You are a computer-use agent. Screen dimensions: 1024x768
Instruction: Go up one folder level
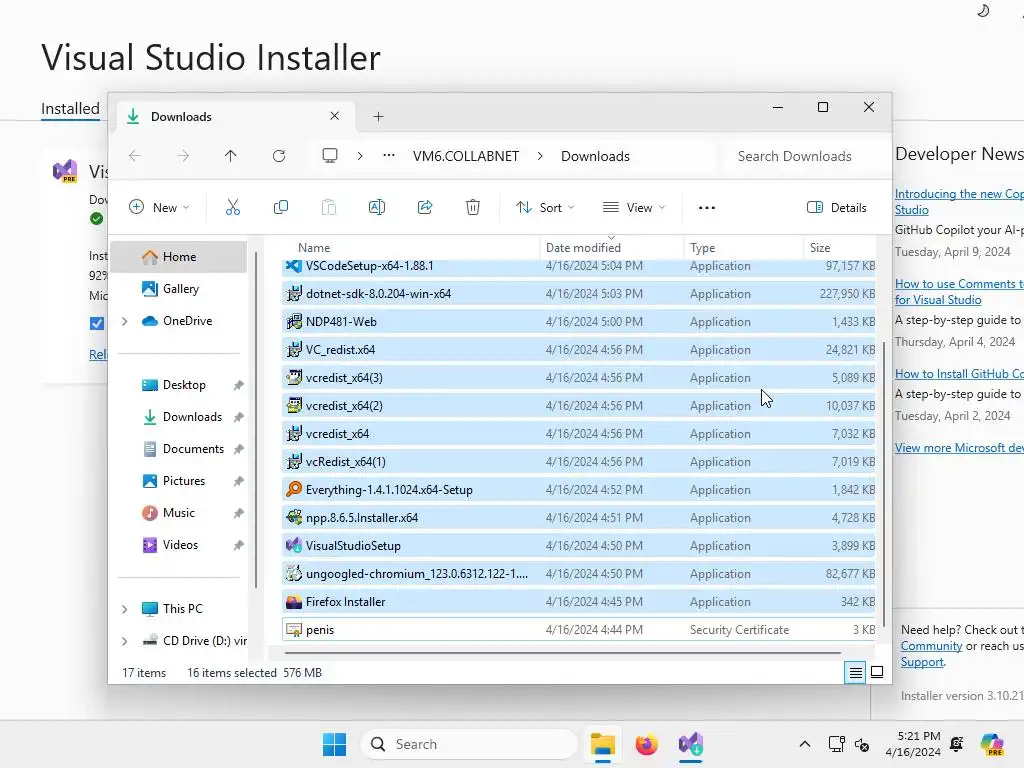(231, 156)
